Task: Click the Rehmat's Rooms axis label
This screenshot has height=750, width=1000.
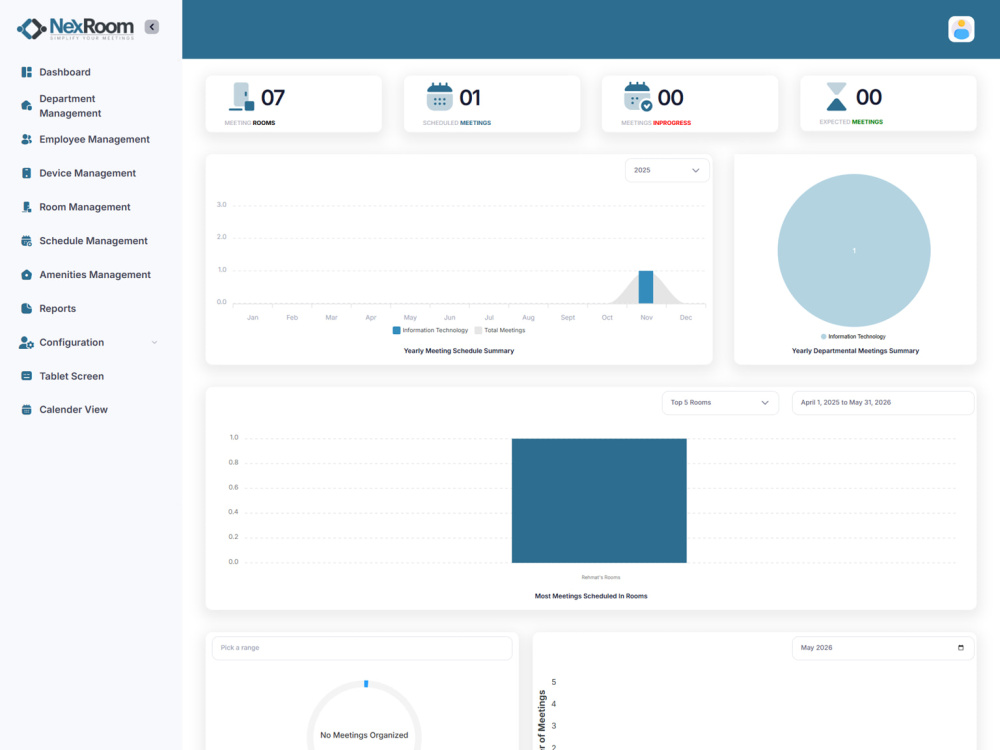Action: pyautogui.click(x=601, y=577)
